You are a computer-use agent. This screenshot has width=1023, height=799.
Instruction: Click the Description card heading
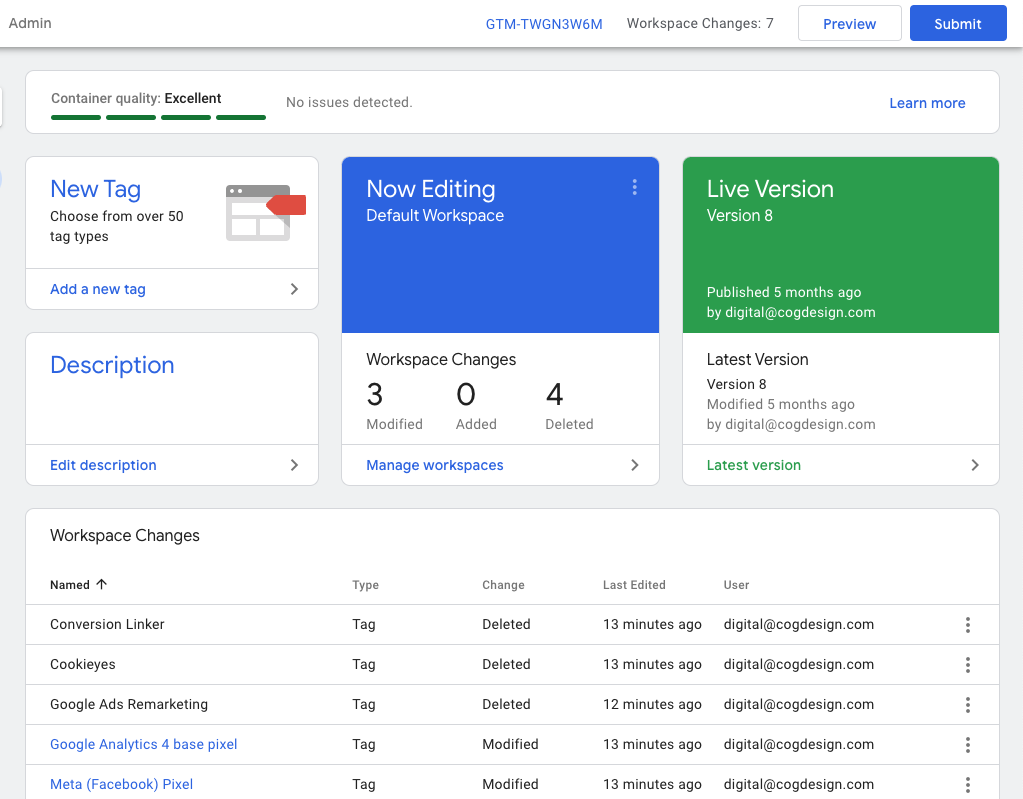pos(112,365)
